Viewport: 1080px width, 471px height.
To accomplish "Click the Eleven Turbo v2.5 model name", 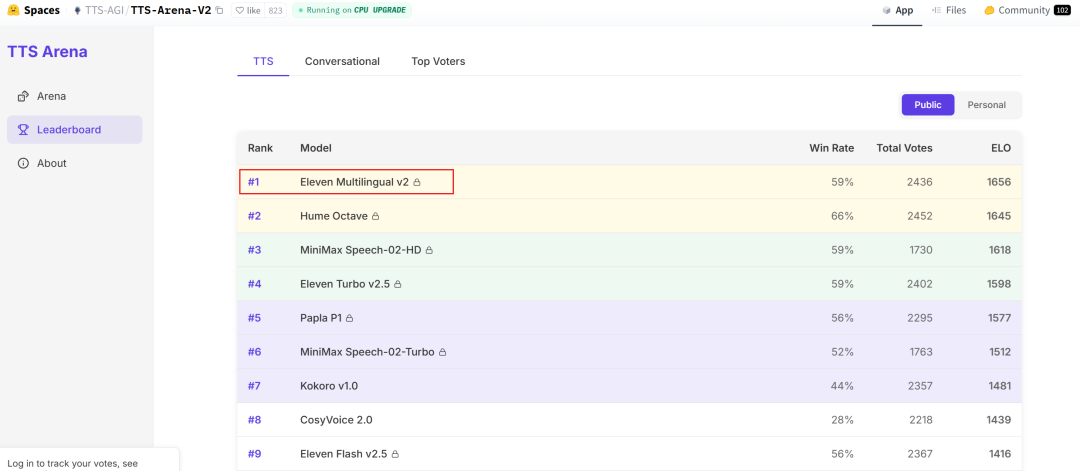I will coord(345,284).
